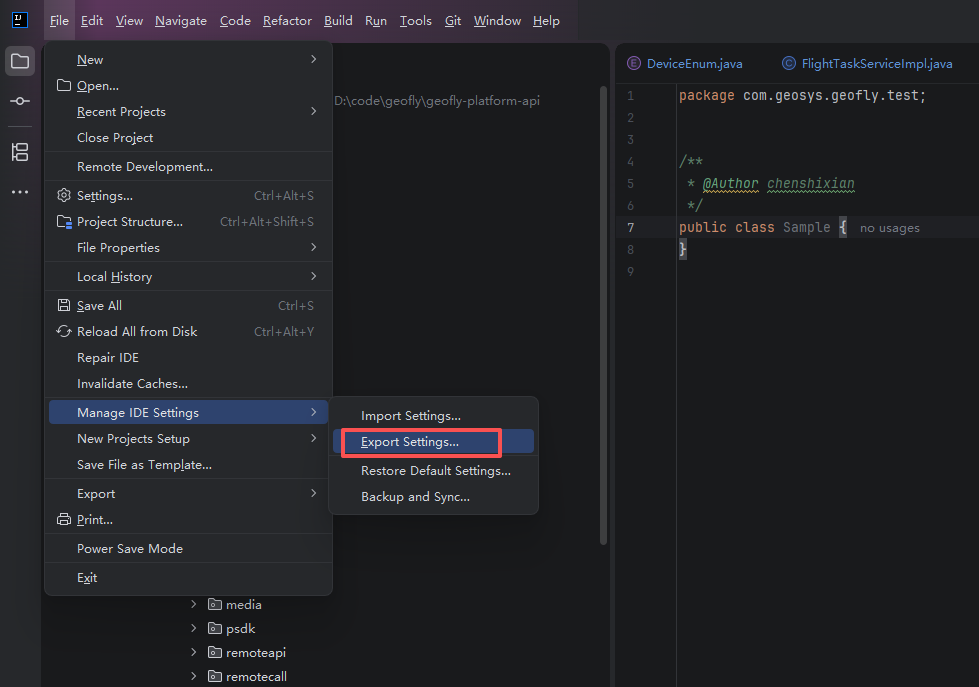979x687 pixels.
Task: Expand the media folder in project tree
Action: coord(194,605)
